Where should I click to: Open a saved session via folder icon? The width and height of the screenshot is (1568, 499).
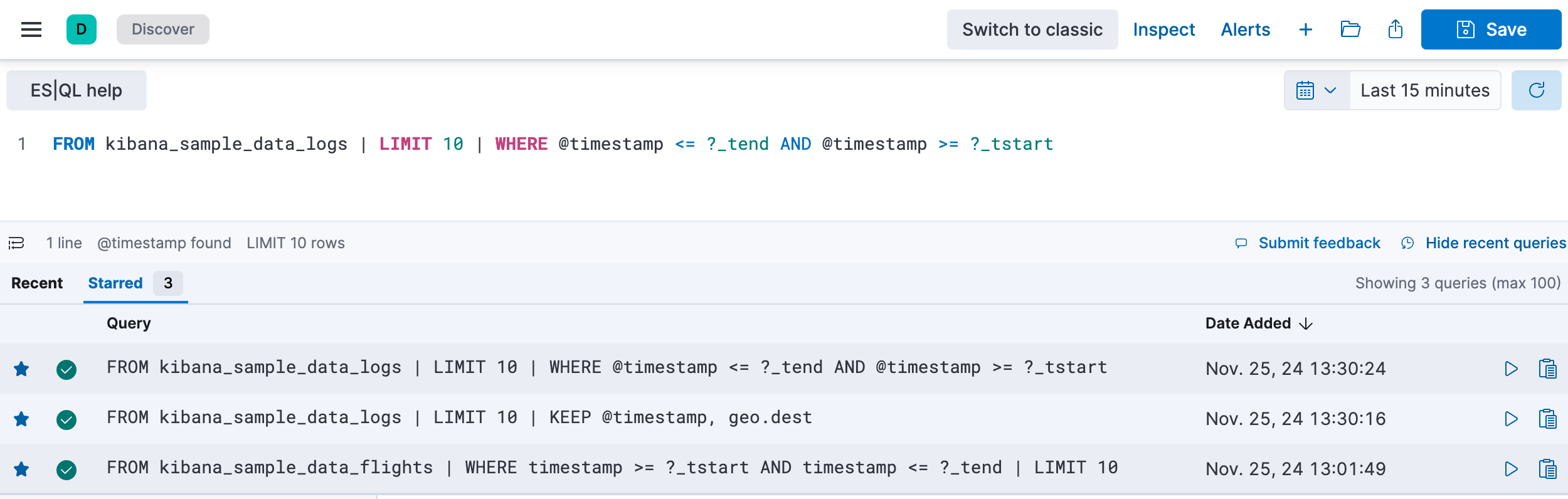point(1350,29)
